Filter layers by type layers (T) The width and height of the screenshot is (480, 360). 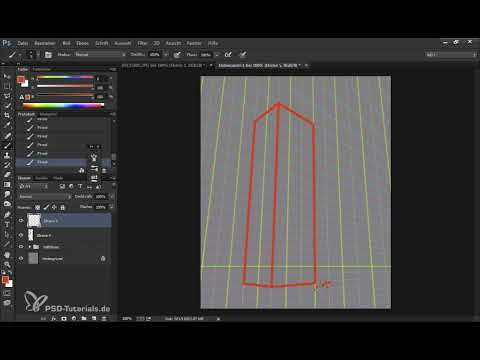[x=80, y=186]
